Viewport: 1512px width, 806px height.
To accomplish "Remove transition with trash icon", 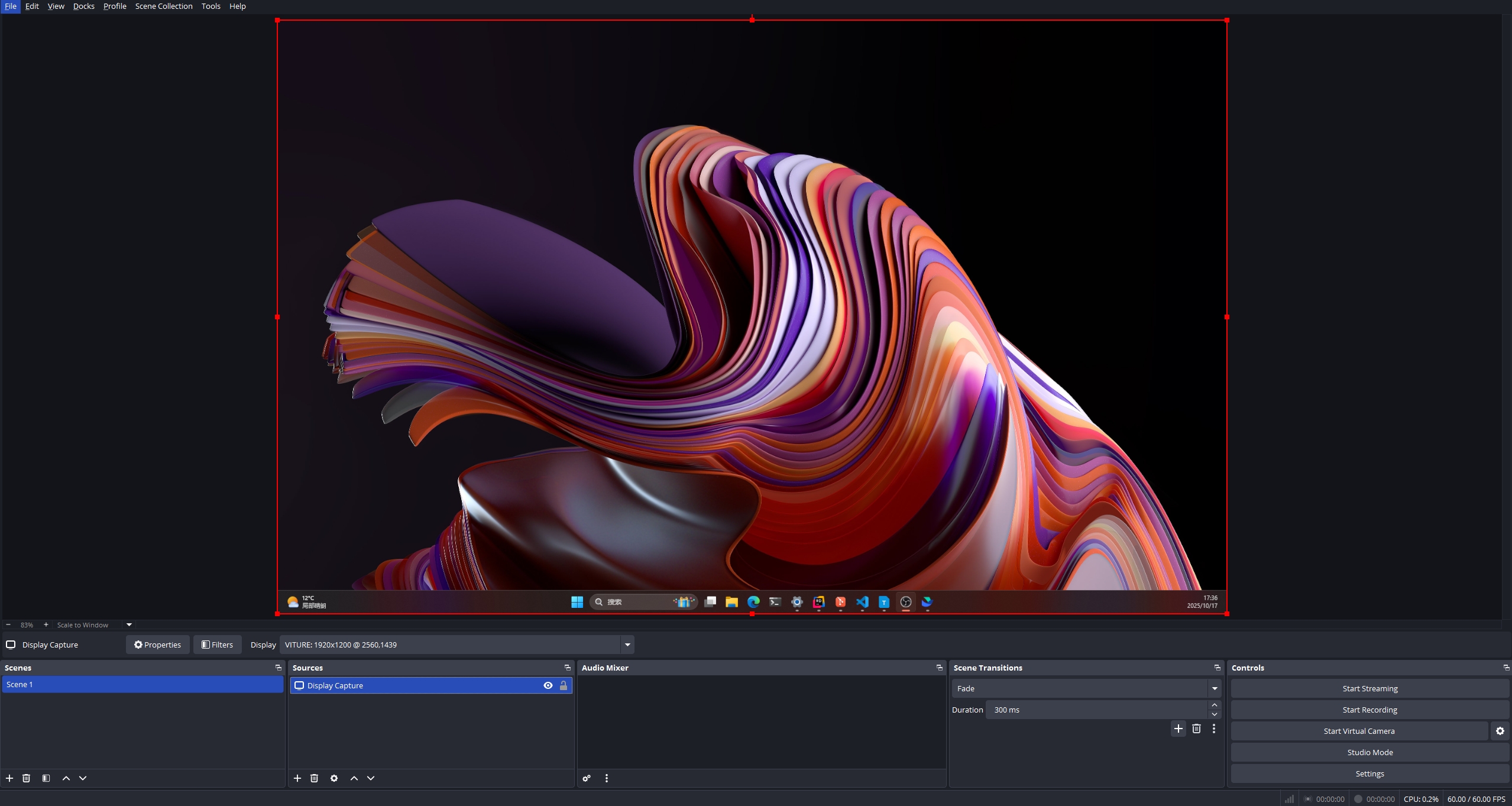I will coord(1196,729).
